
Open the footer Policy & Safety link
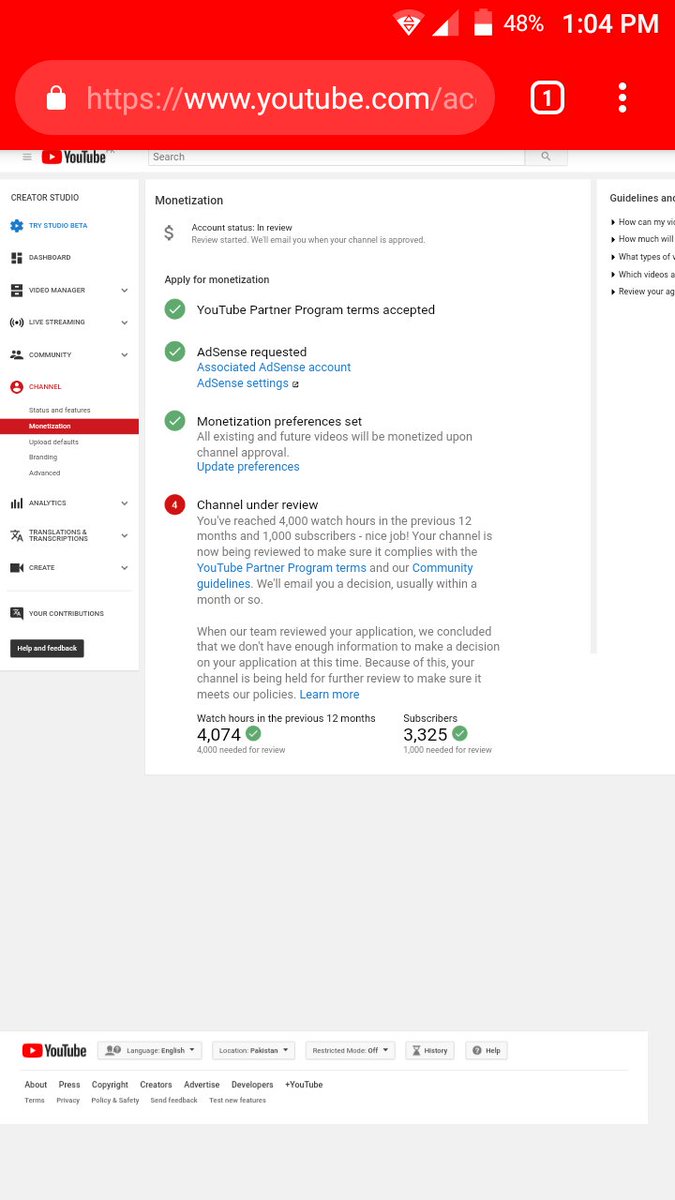click(115, 1101)
